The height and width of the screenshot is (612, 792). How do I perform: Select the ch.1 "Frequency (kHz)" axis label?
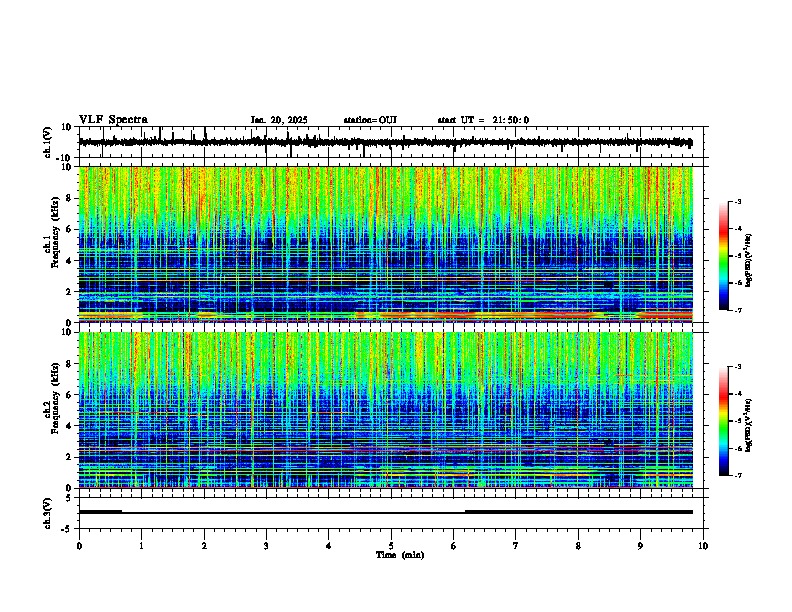coord(55,233)
